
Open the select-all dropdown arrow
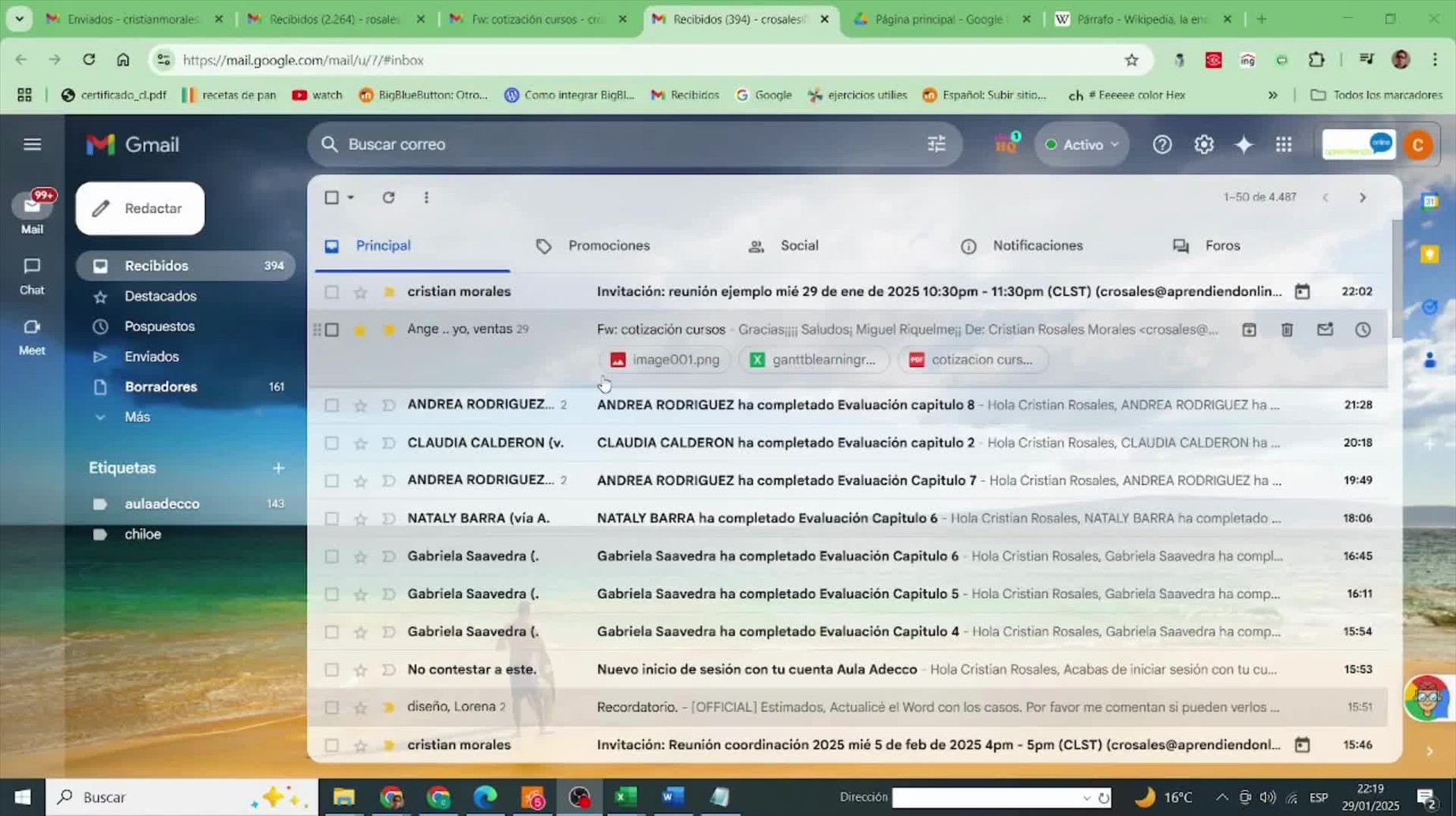351,197
